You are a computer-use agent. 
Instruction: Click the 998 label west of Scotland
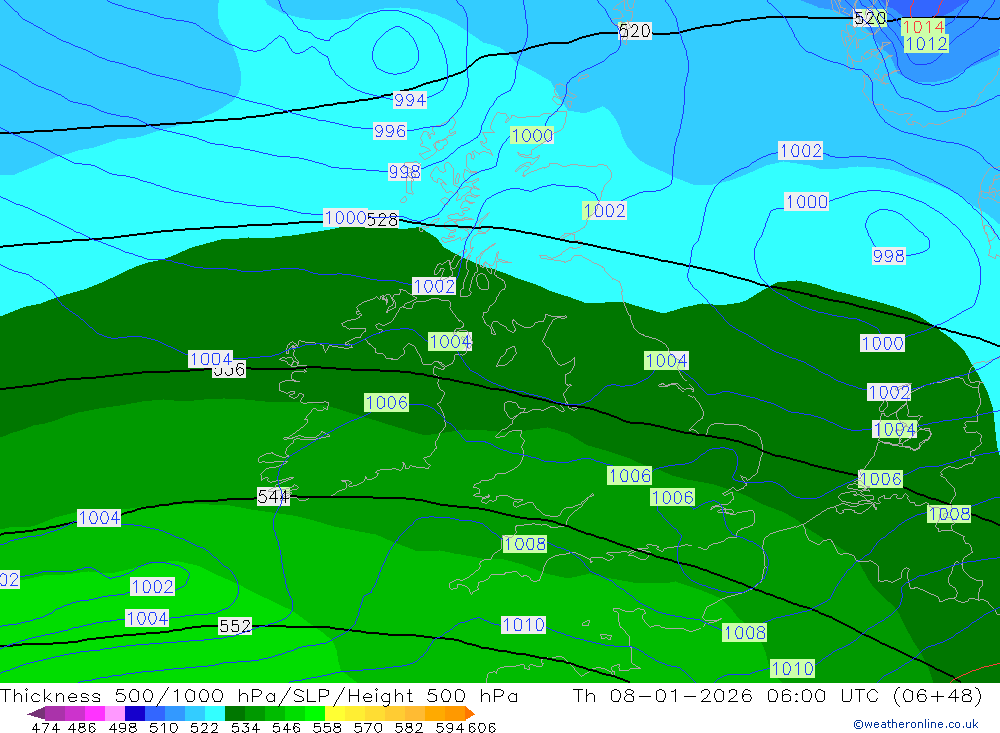tap(404, 172)
